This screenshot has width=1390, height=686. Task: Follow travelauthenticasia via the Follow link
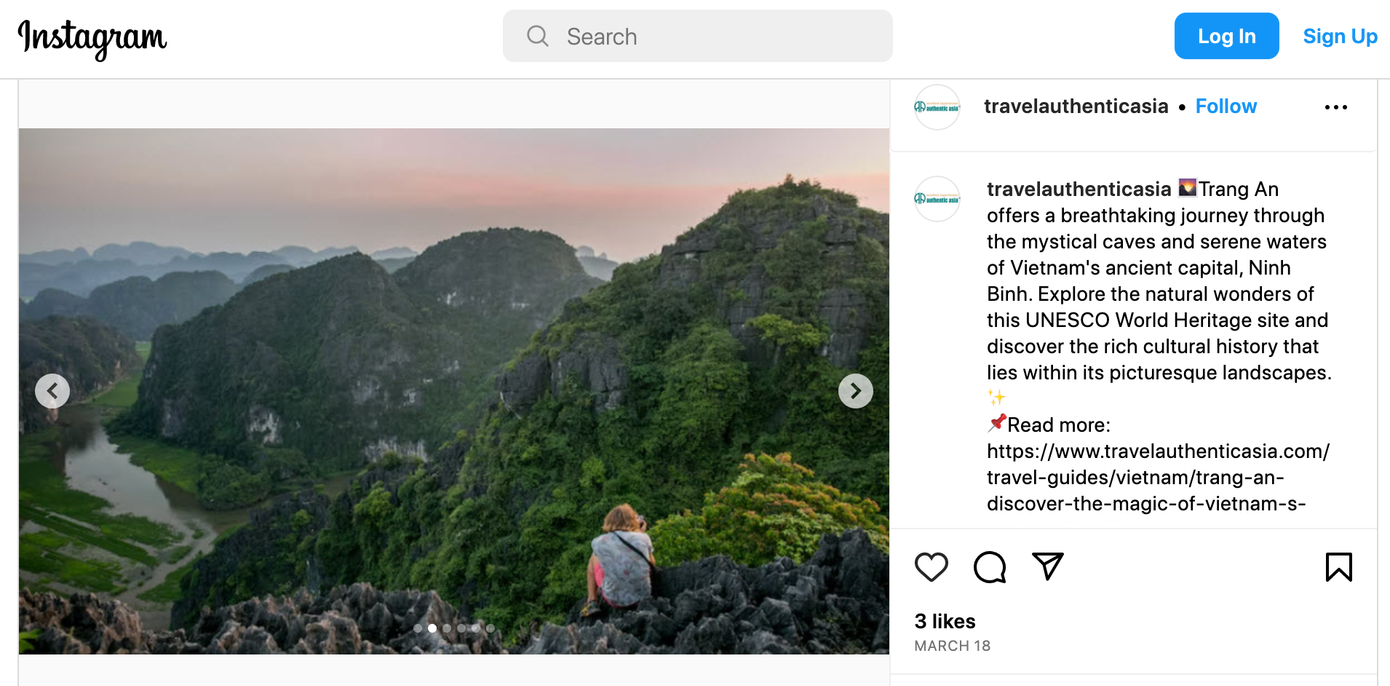point(1226,106)
